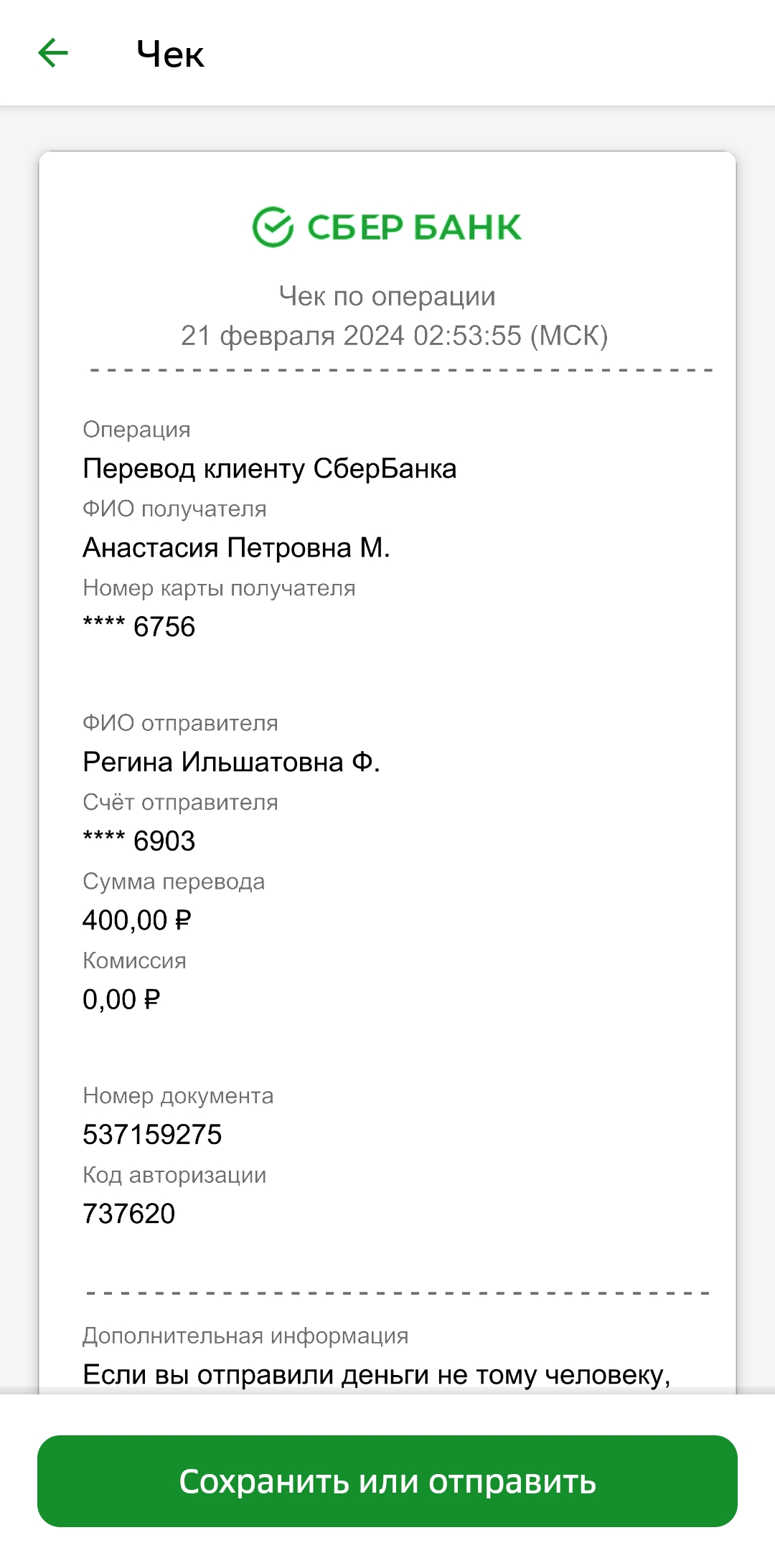Click the Sber checkmark logo icon
Viewport: 775px width, 1568px height.
tap(273, 227)
